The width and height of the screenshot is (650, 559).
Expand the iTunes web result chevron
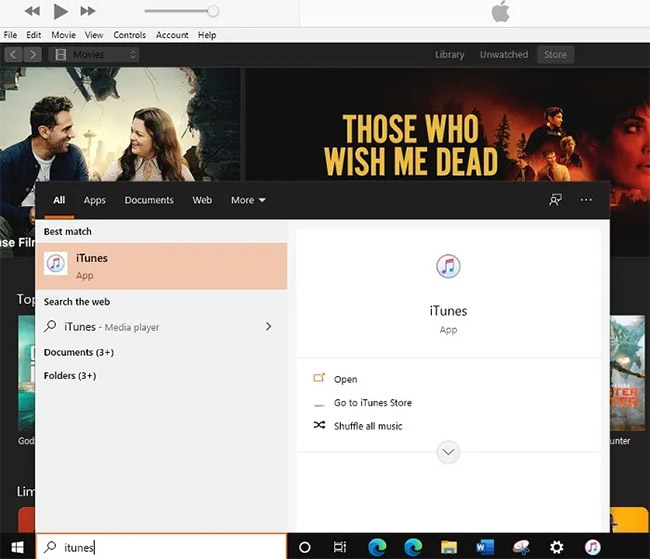(269, 327)
